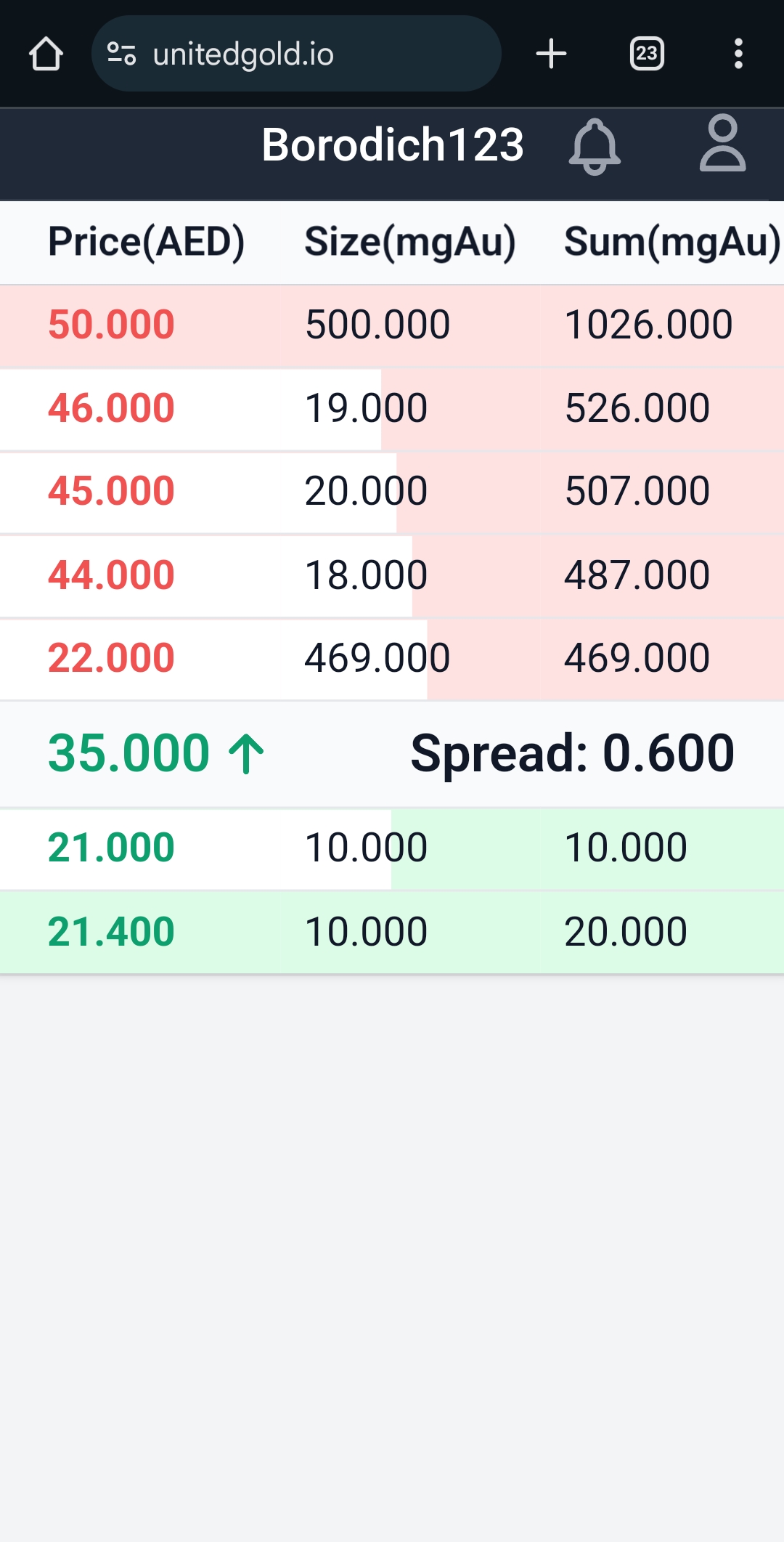Click the Sum(mgAu) column header

click(671, 242)
